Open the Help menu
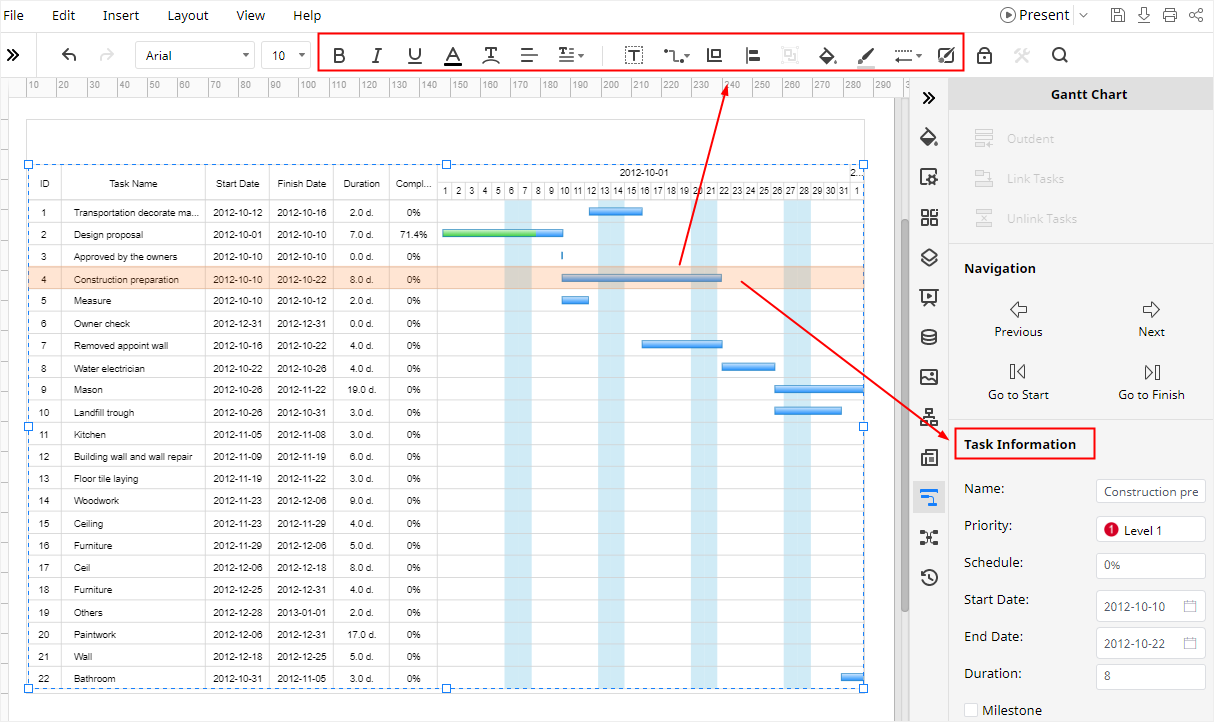The height and width of the screenshot is (722, 1214). click(307, 15)
